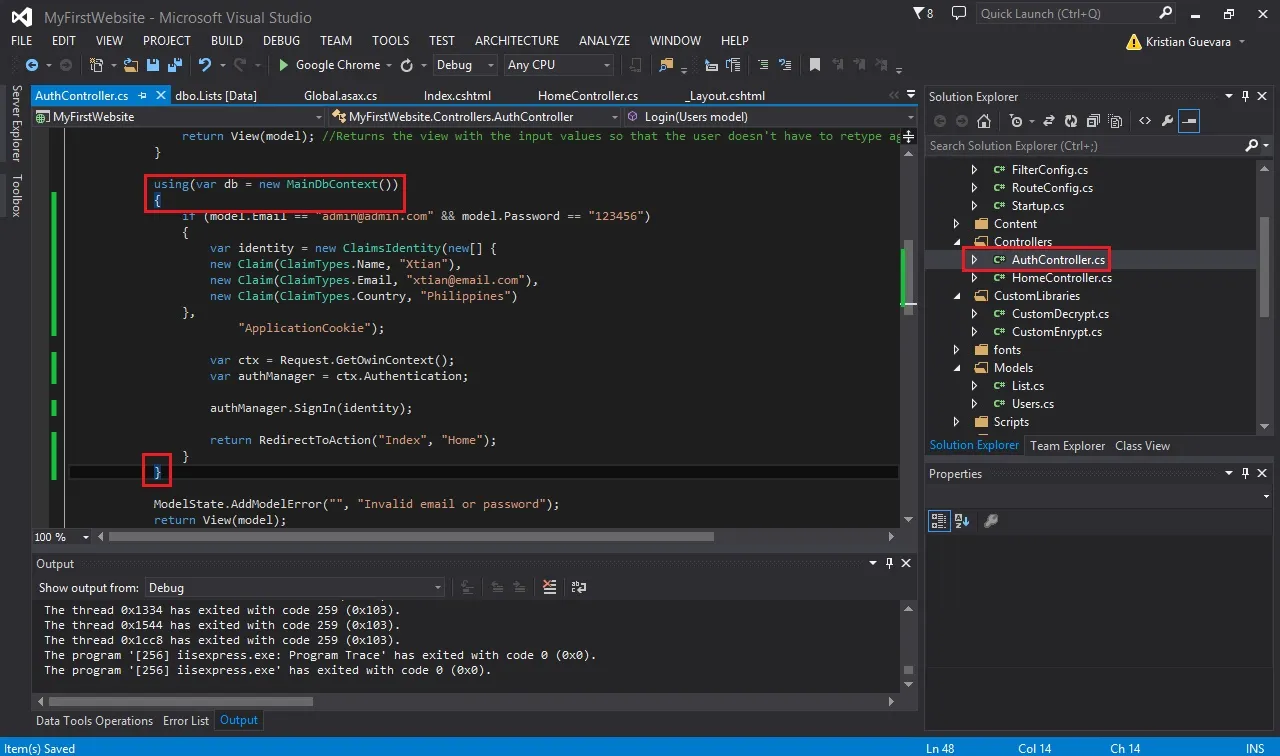Viewport: 1280px width, 756px height.
Task: Click the Quick Launch search field
Action: [x=1066, y=14]
